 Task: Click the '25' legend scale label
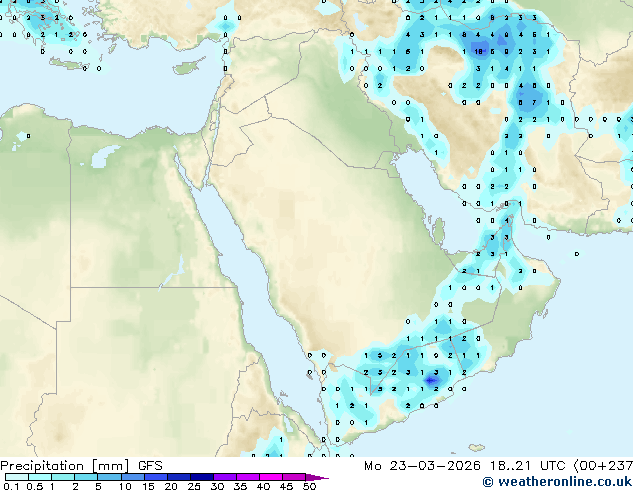tap(194, 486)
